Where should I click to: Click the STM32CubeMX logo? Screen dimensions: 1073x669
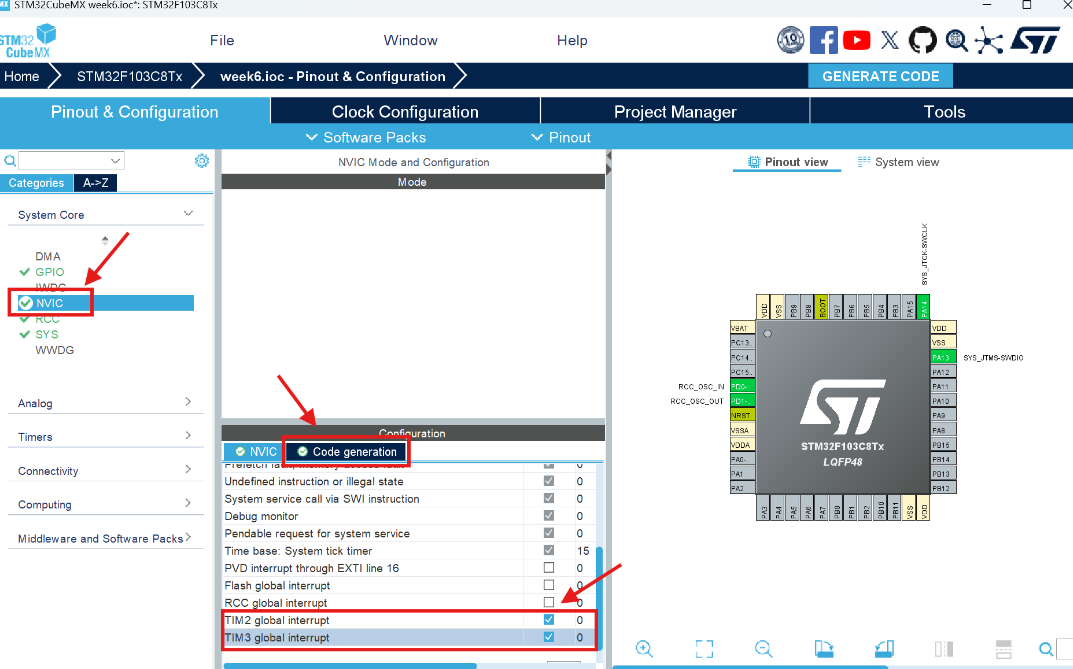28,41
